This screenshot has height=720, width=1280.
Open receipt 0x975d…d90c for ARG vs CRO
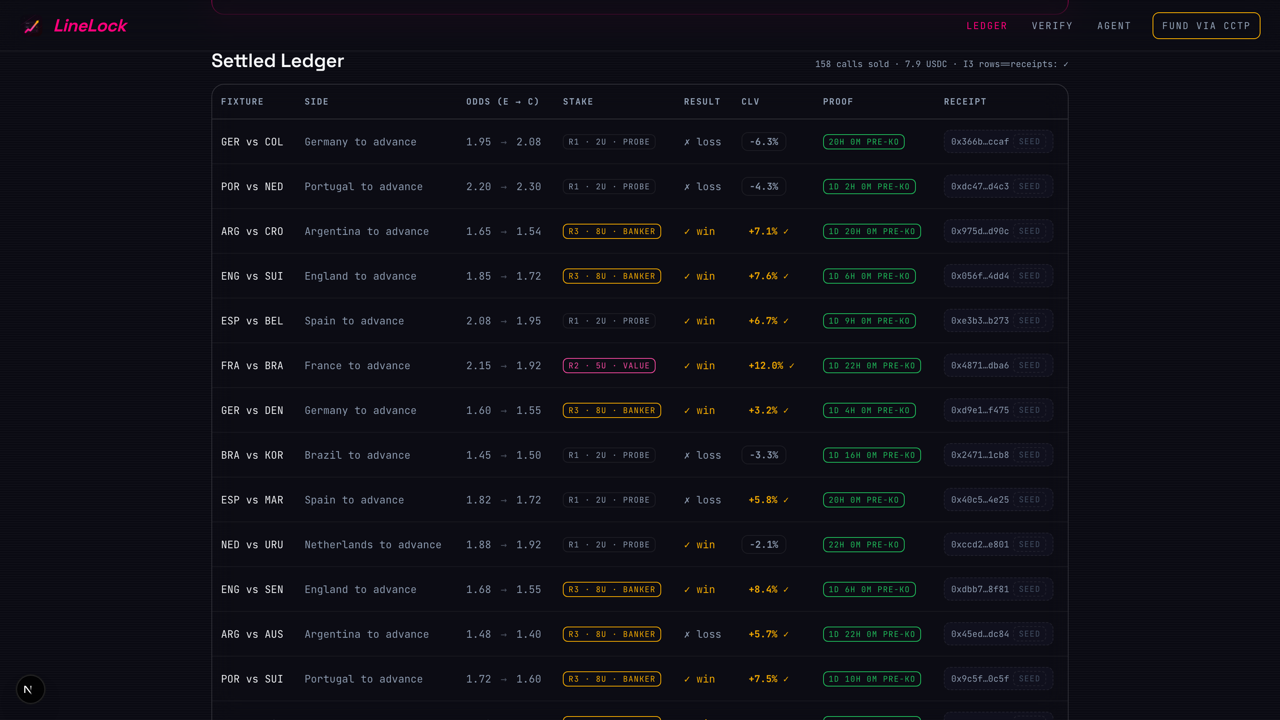point(980,231)
